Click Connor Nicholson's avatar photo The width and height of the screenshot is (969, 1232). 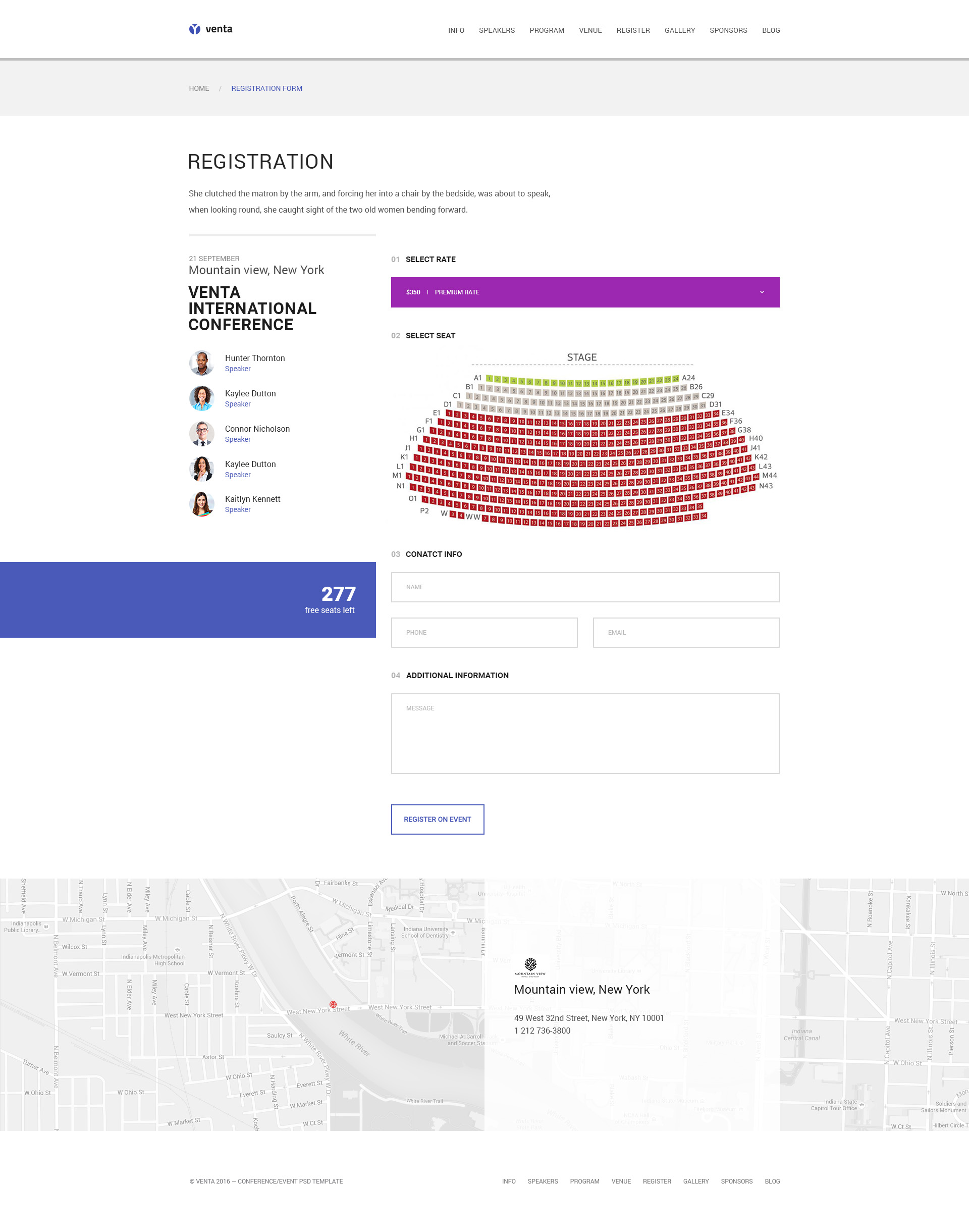click(x=201, y=434)
